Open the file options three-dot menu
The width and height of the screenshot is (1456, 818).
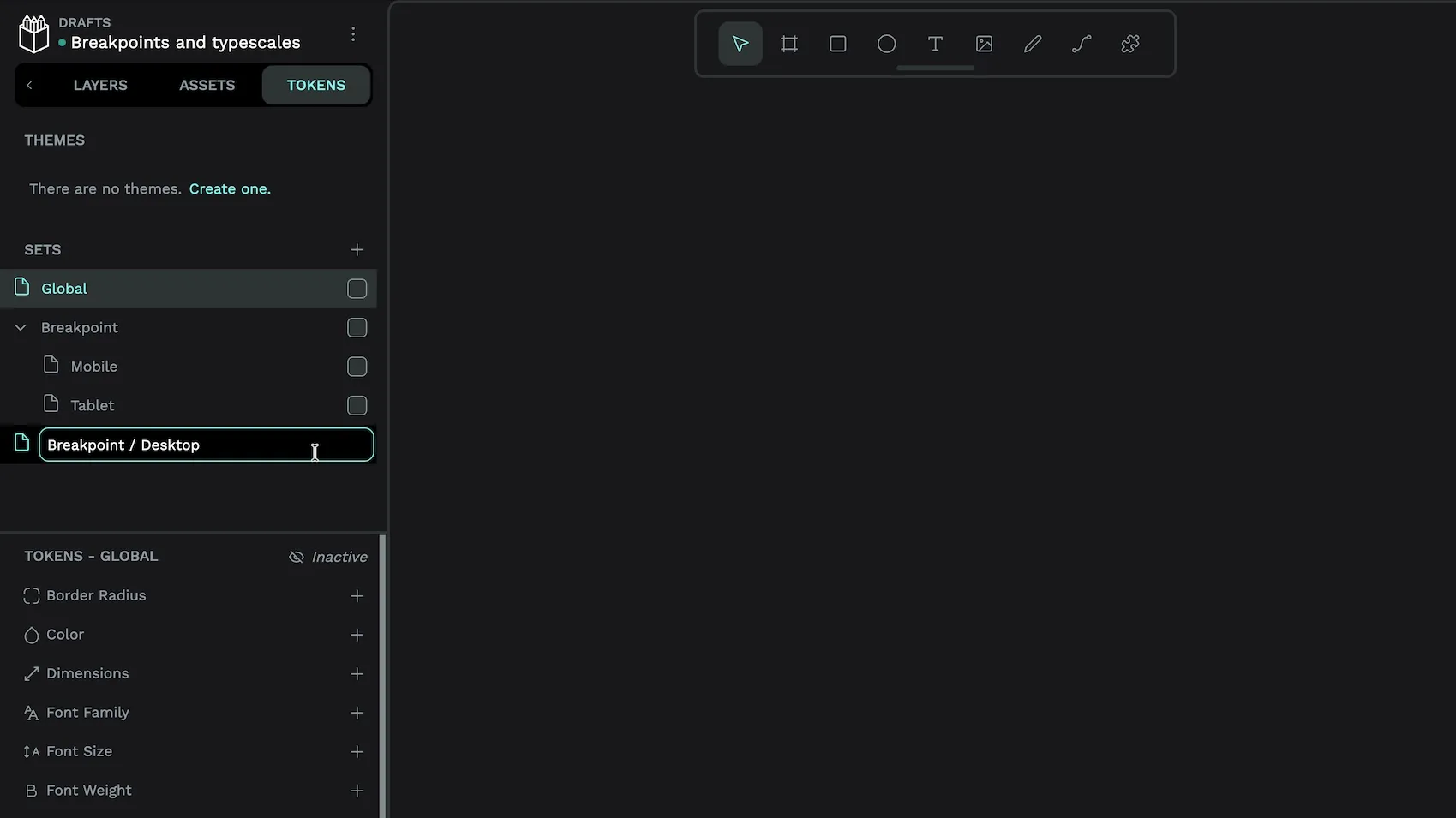click(x=353, y=34)
